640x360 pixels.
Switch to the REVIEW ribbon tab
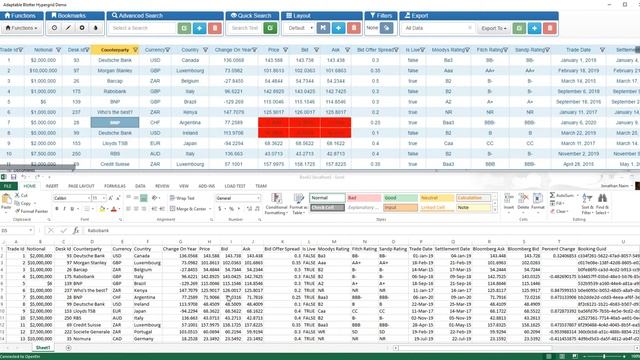click(x=162, y=186)
